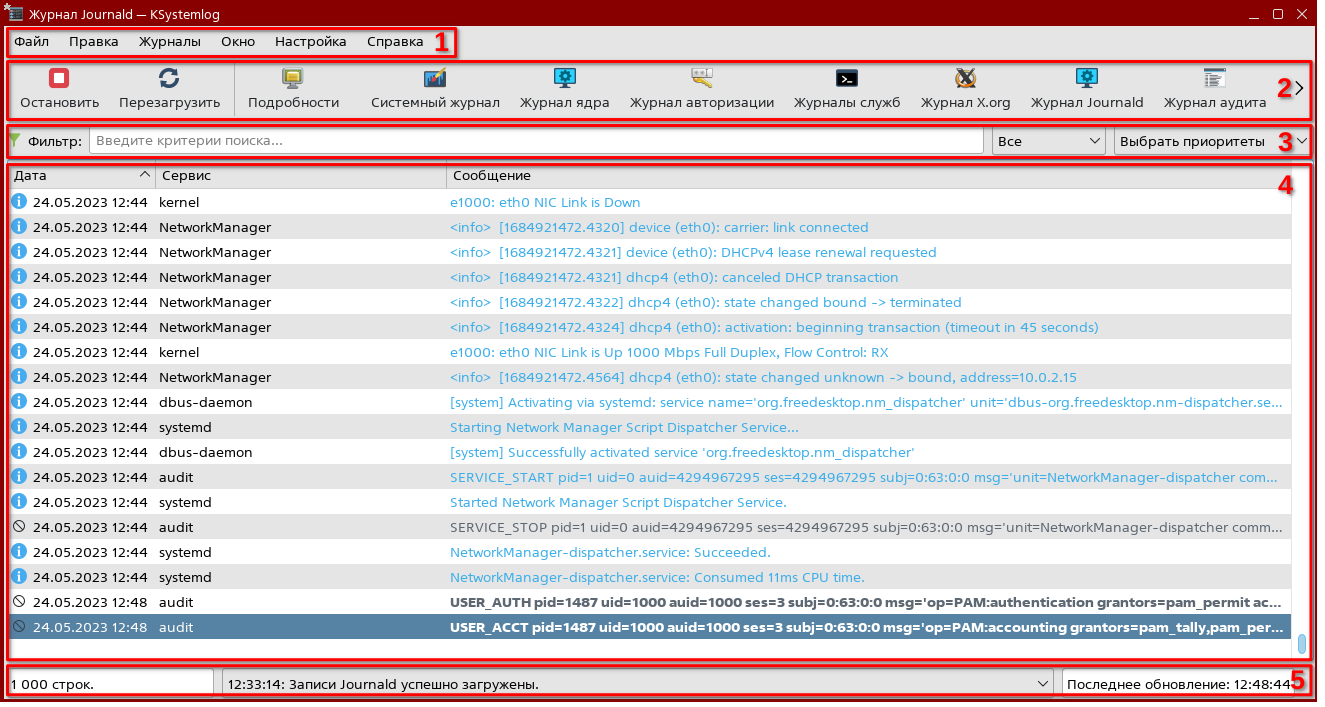Expand the toolbar overflow chevron

1299,88
